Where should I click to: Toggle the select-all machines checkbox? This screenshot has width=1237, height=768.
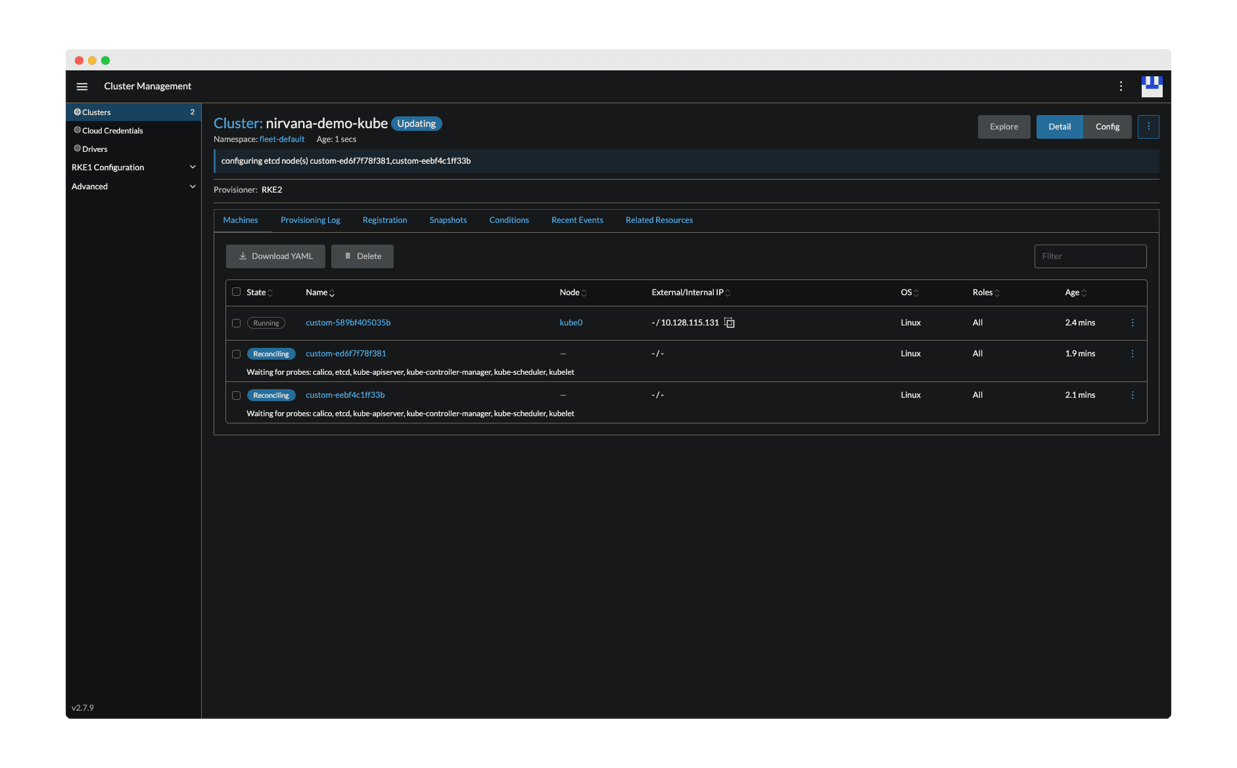(x=236, y=292)
